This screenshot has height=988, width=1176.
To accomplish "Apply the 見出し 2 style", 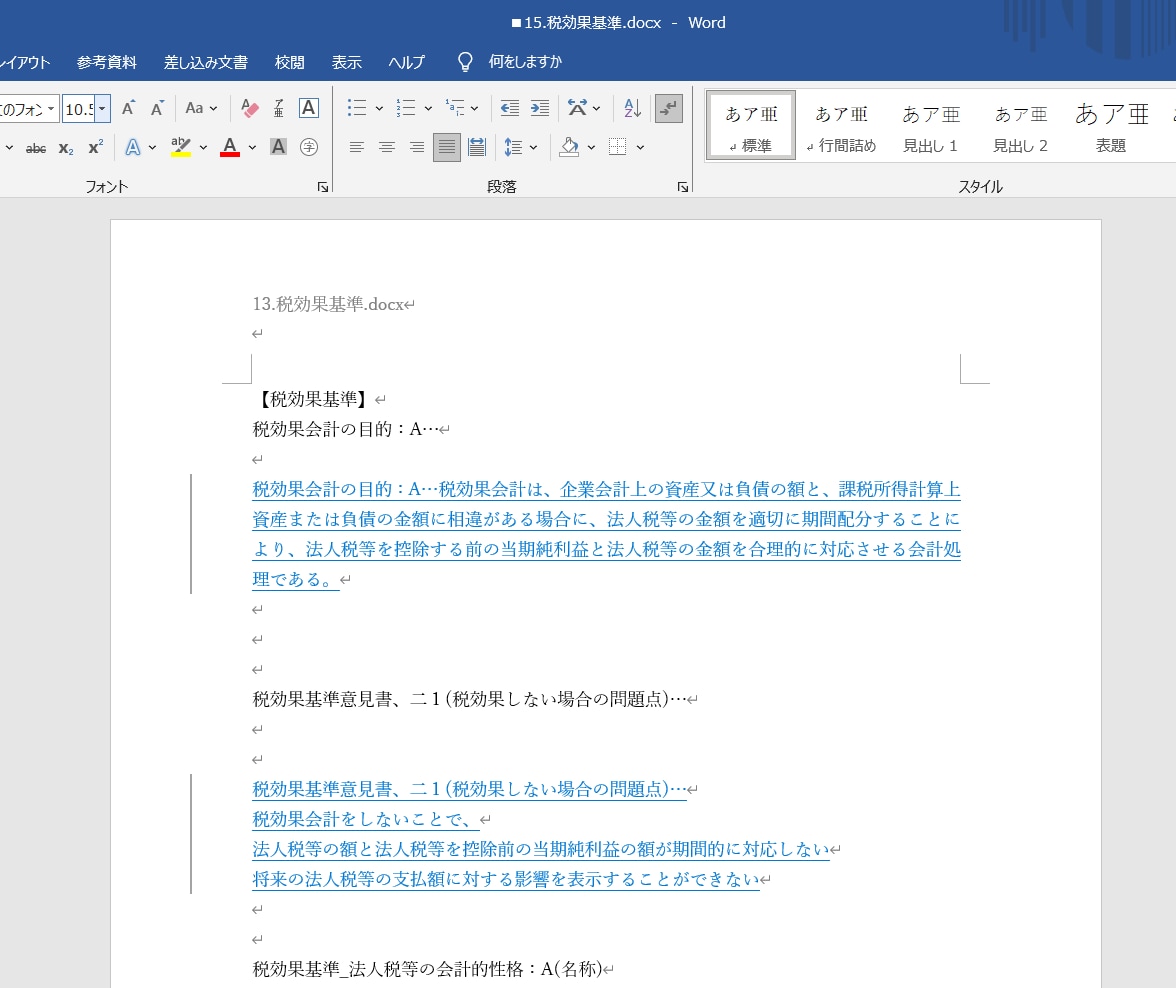I will pos(1021,126).
